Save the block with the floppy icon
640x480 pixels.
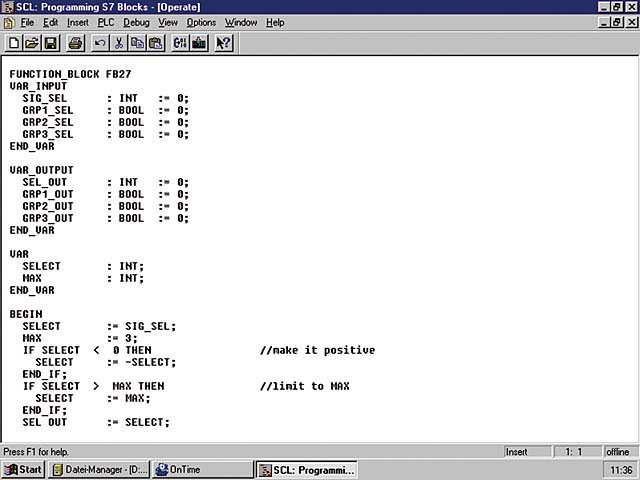[50, 43]
